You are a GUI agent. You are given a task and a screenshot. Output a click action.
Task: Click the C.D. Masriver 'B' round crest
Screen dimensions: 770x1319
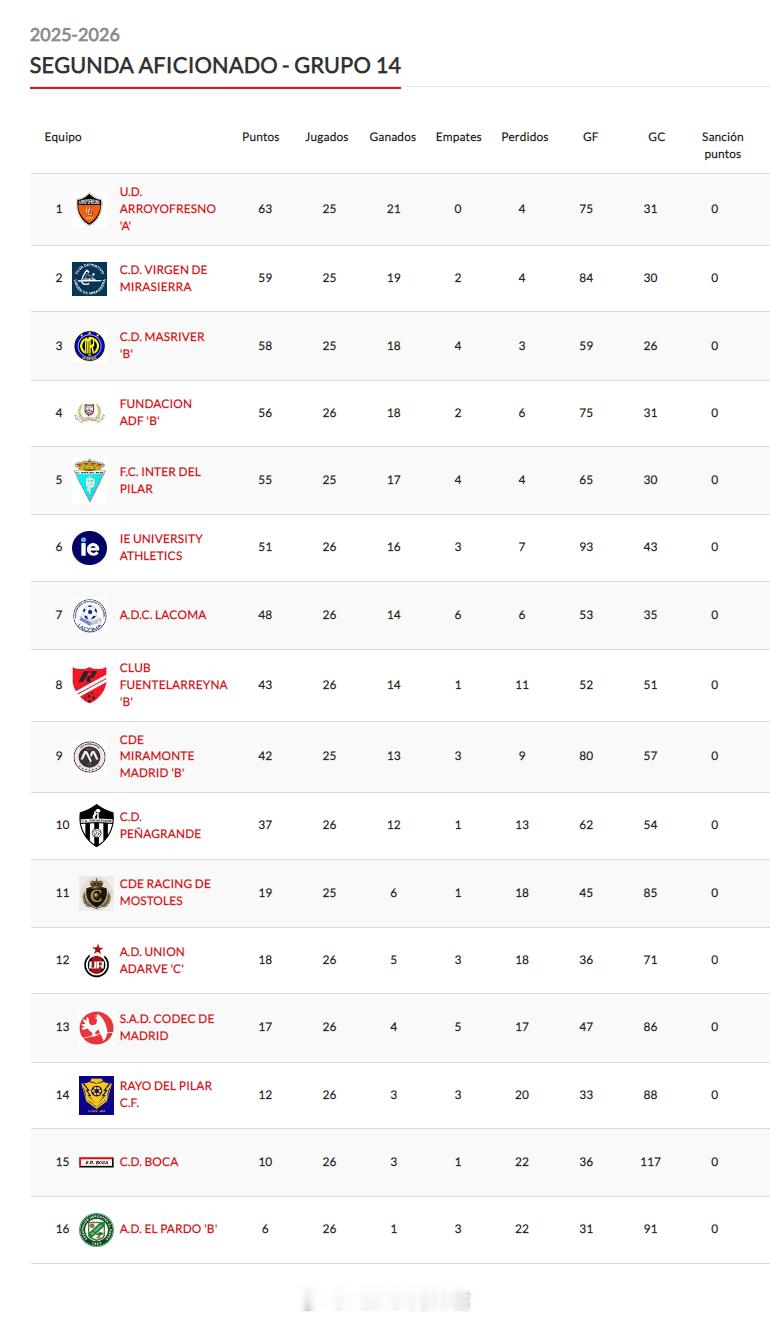tap(89, 346)
